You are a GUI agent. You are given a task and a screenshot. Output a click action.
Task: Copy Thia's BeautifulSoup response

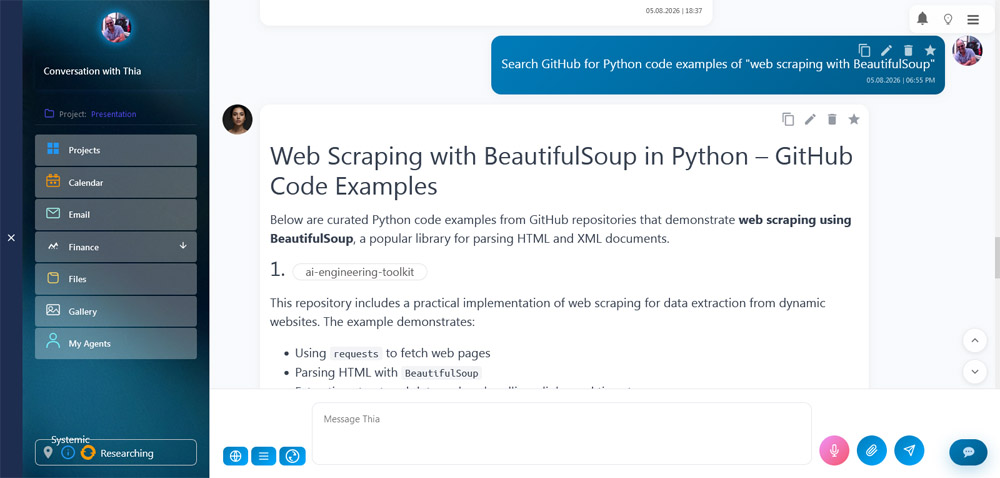[x=788, y=119]
